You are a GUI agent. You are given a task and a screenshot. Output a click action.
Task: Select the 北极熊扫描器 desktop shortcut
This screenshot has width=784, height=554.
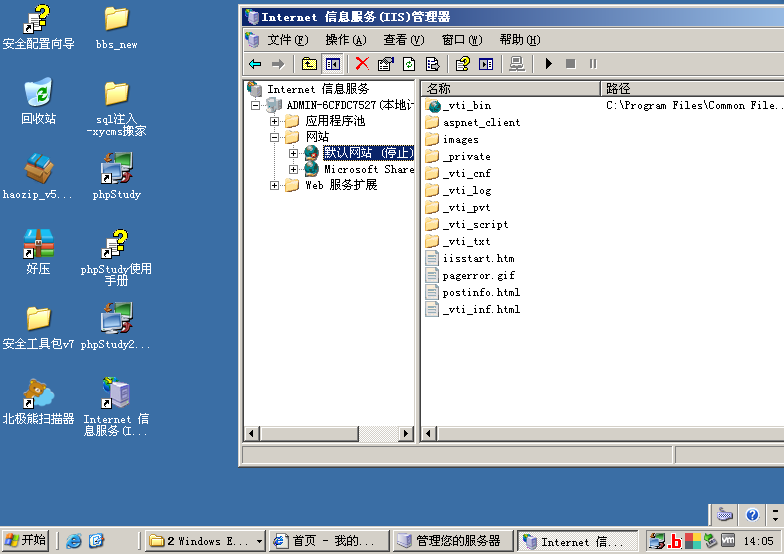(x=38, y=401)
